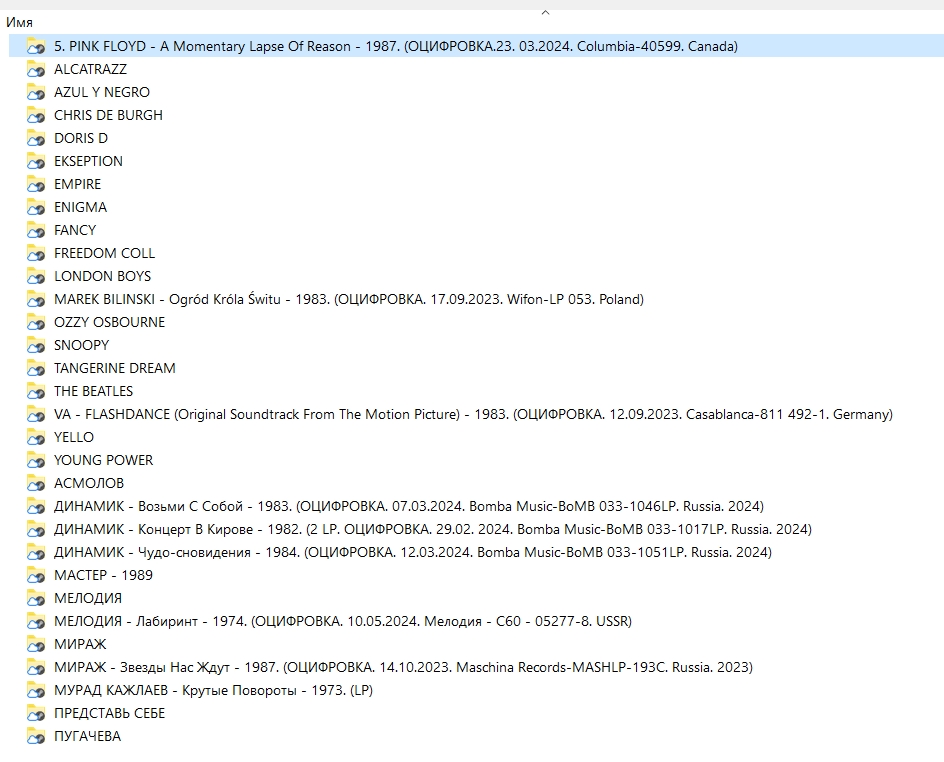Image resolution: width=944 pixels, height=762 pixels.
Task: Select the МАСТЕР - 1989 folder name
Action: (x=104, y=575)
